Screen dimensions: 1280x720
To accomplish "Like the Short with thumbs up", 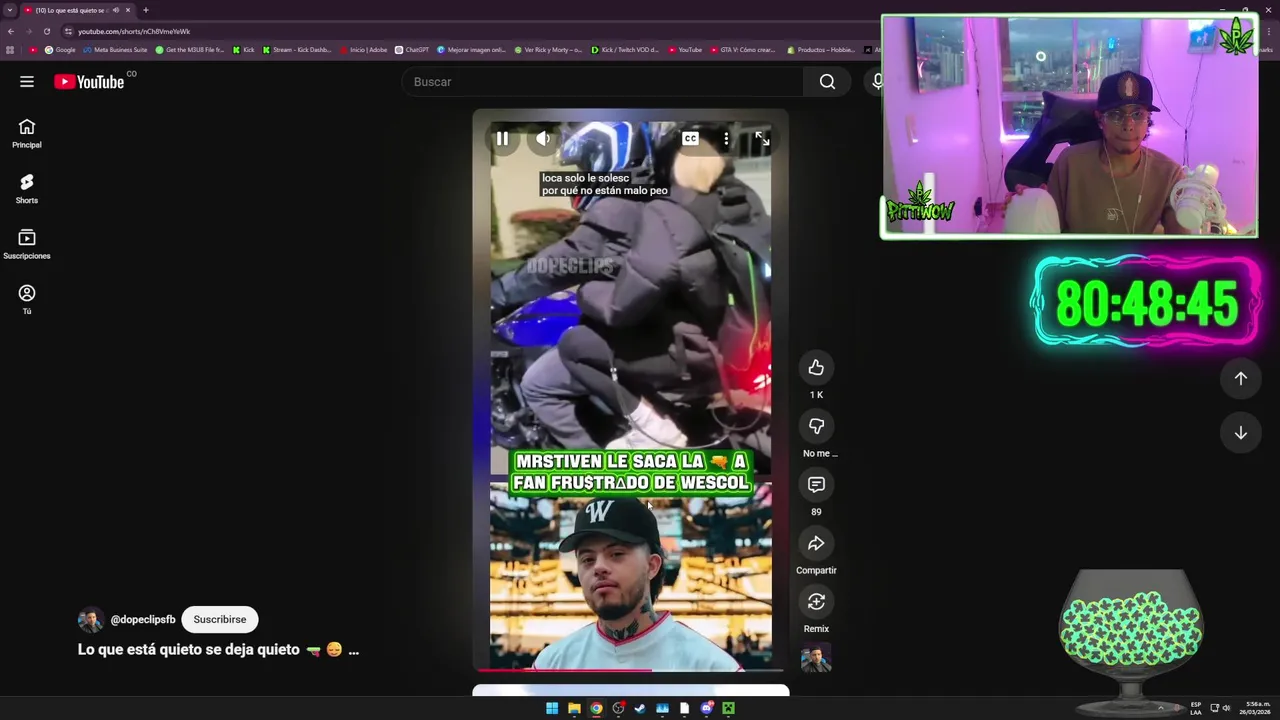I will [x=816, y=368].
